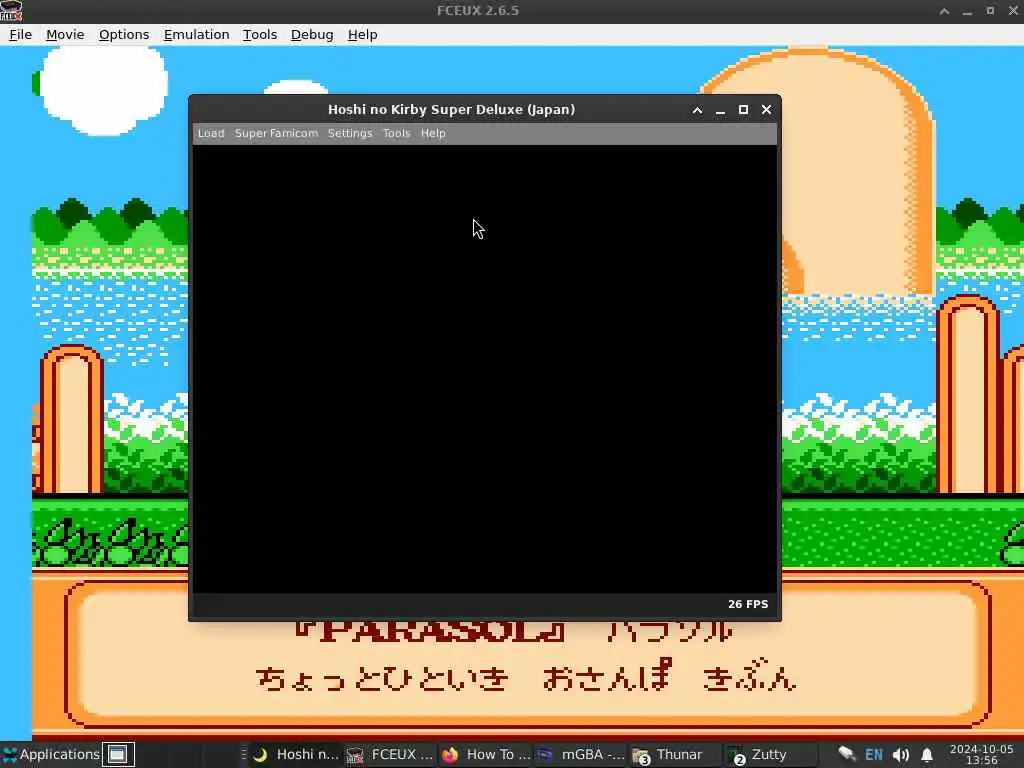Click the network tray icon
1024x768 pixels.
[846, 754]
